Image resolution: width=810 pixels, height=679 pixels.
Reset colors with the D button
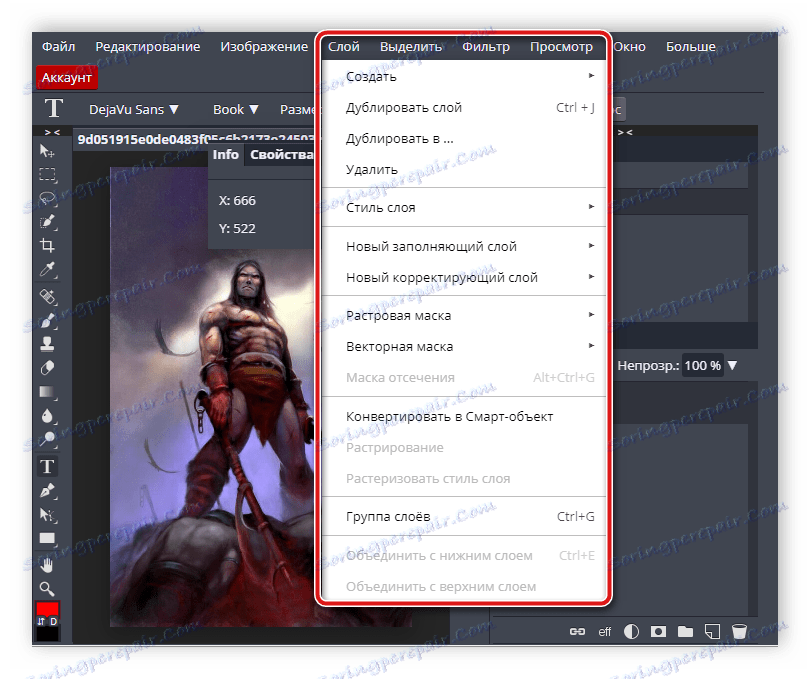coord(53,622)
